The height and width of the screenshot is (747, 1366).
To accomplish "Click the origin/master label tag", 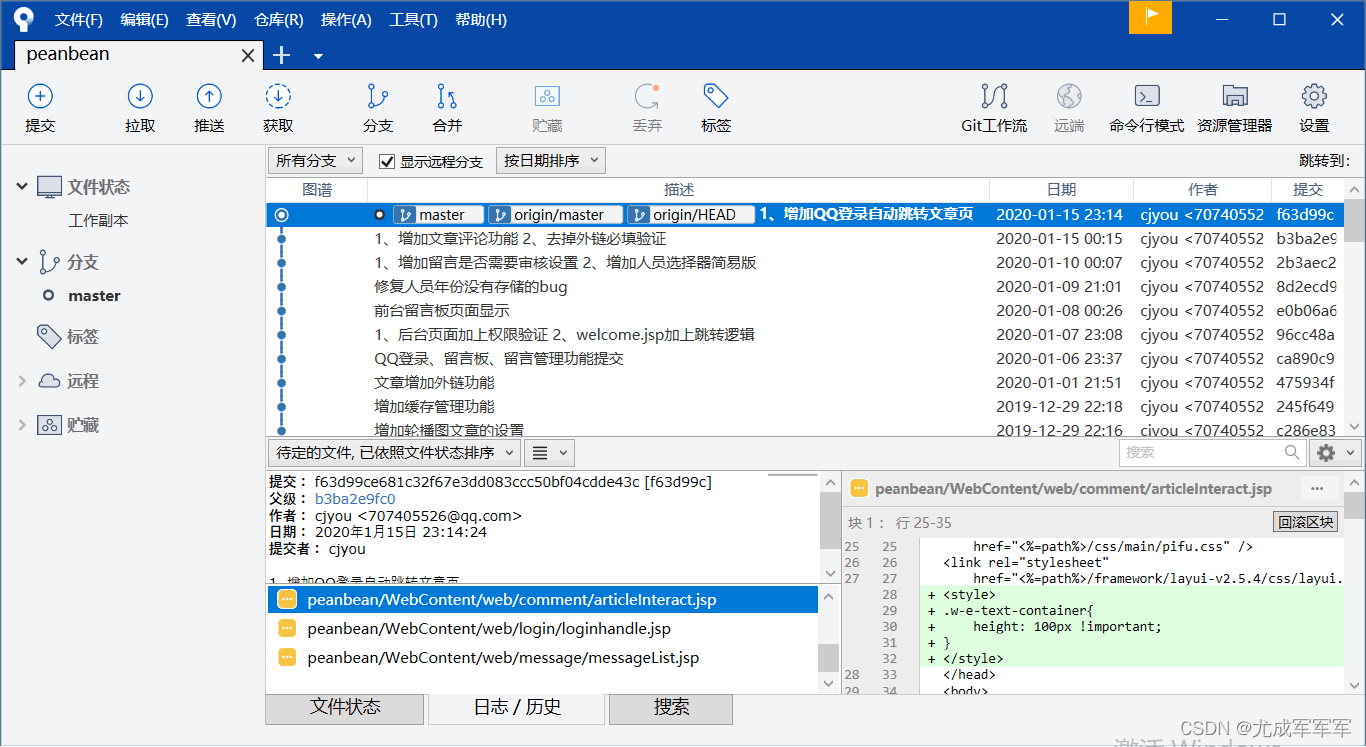I will (555, 215).
